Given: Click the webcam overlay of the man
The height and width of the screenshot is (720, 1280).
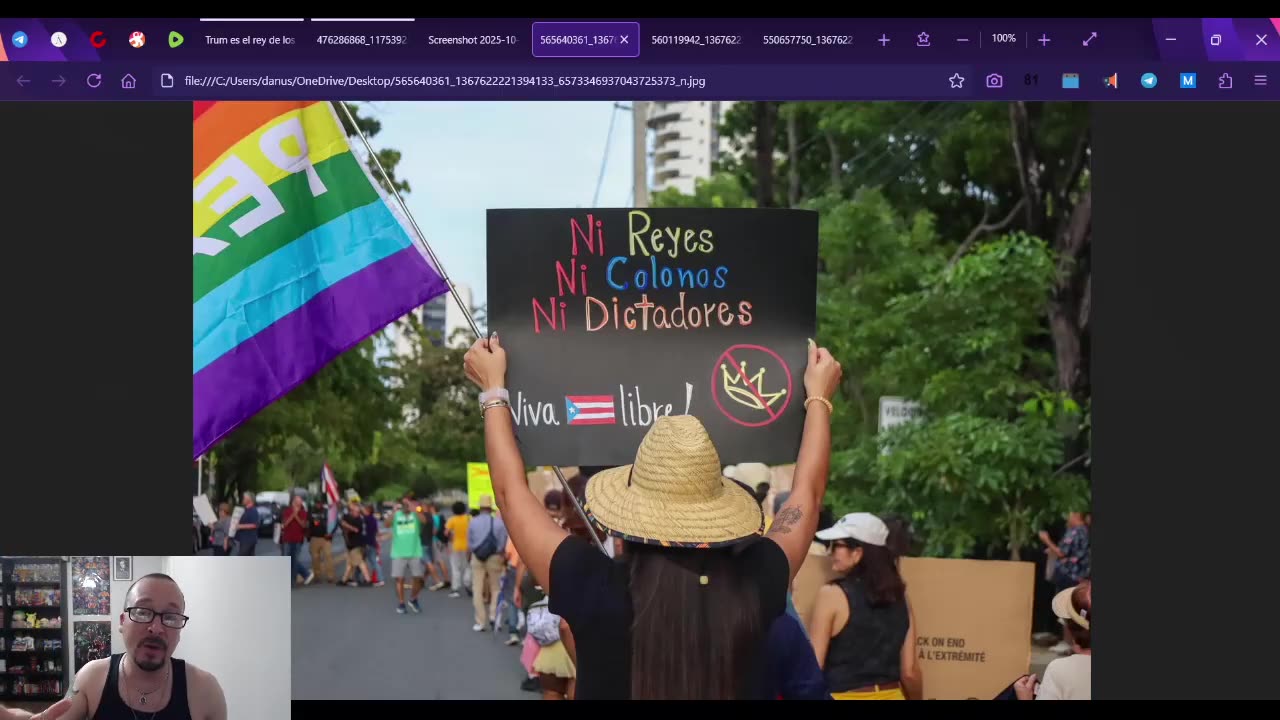Looking at the screenshot, I should pyautogui.click(x=145, y=637).
